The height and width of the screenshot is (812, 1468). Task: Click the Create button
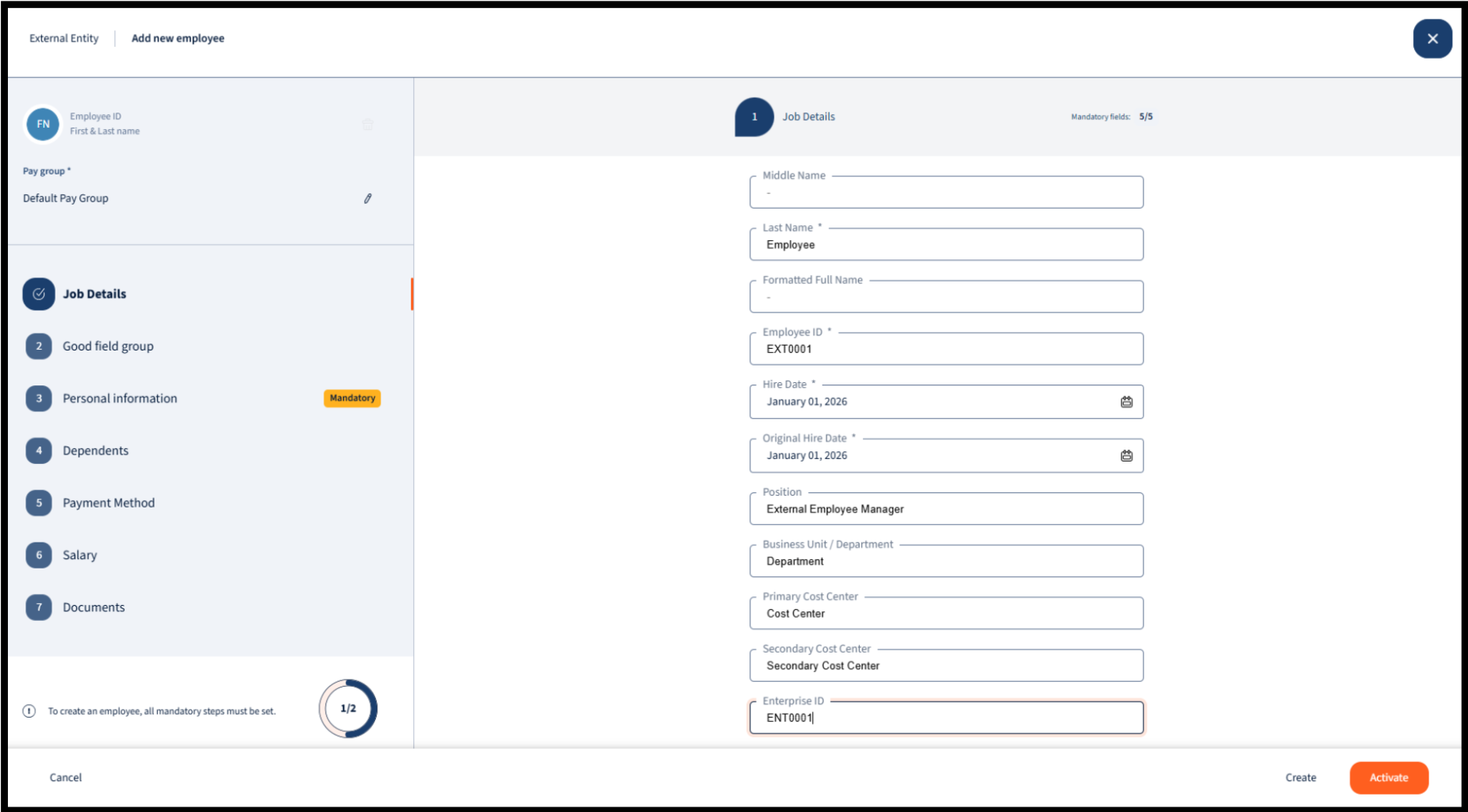pyautogui.click(x=1301, y=778)
